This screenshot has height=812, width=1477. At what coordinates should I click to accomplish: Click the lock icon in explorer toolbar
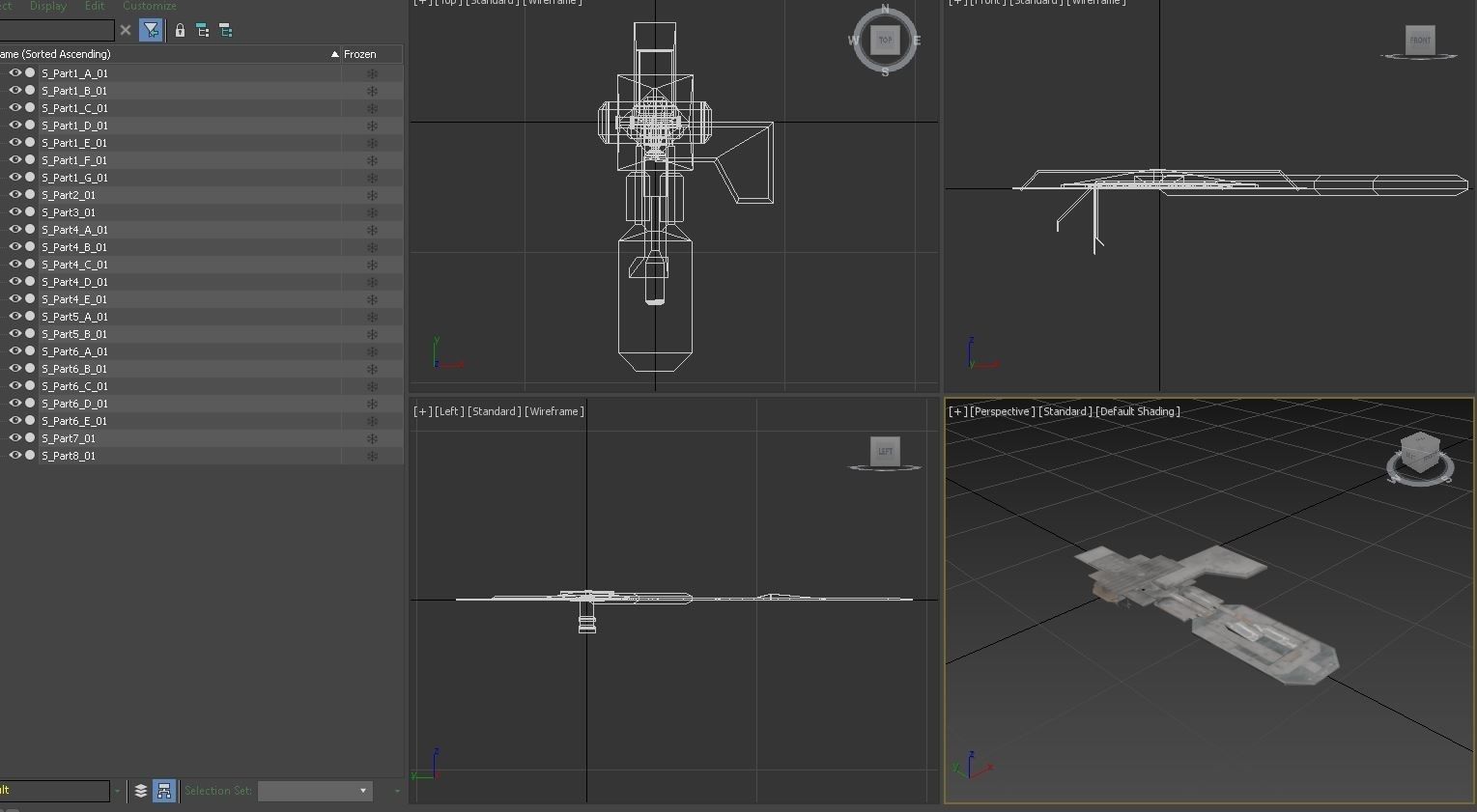coord(180,31)
